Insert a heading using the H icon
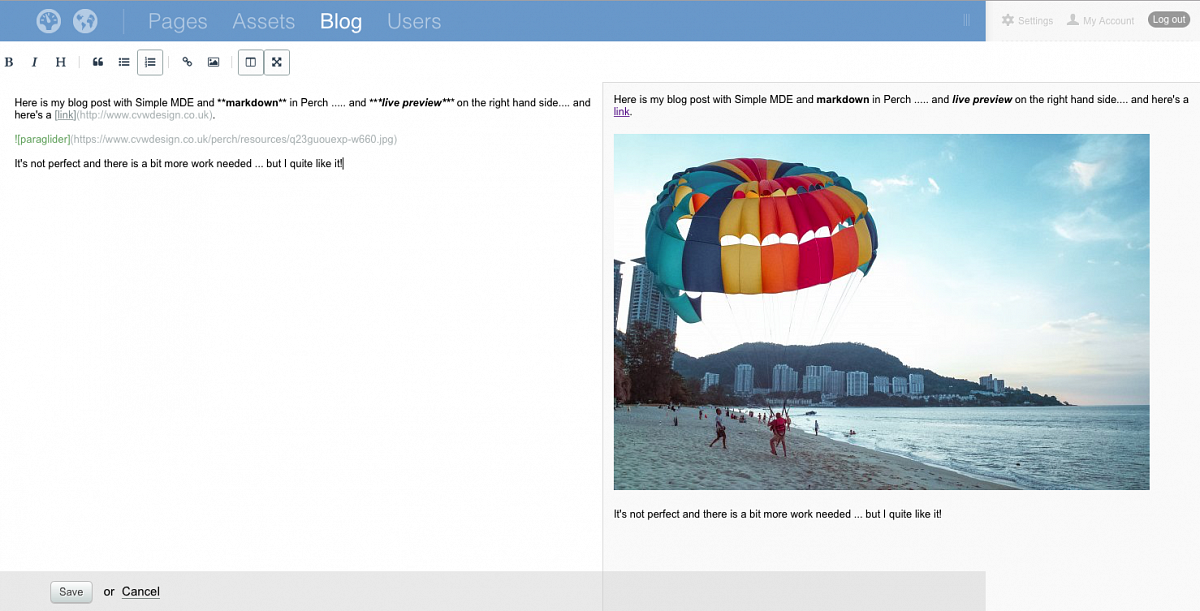This screenshot has height=611, width=1200. pyautogui.click(x=60, y=62)
